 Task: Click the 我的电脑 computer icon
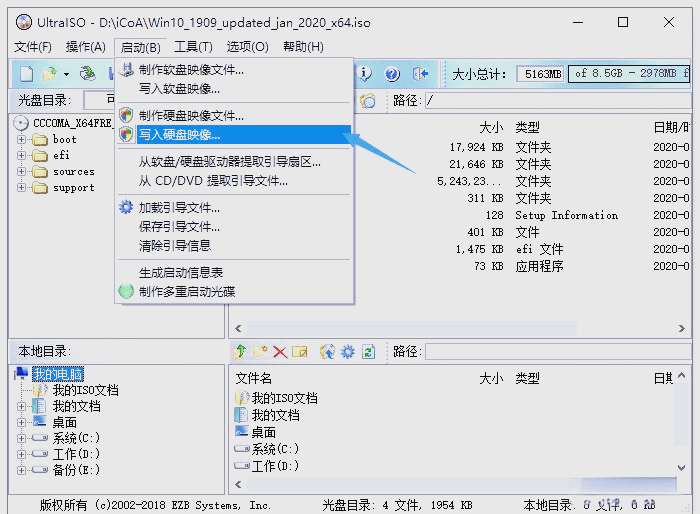coord(21,373)
